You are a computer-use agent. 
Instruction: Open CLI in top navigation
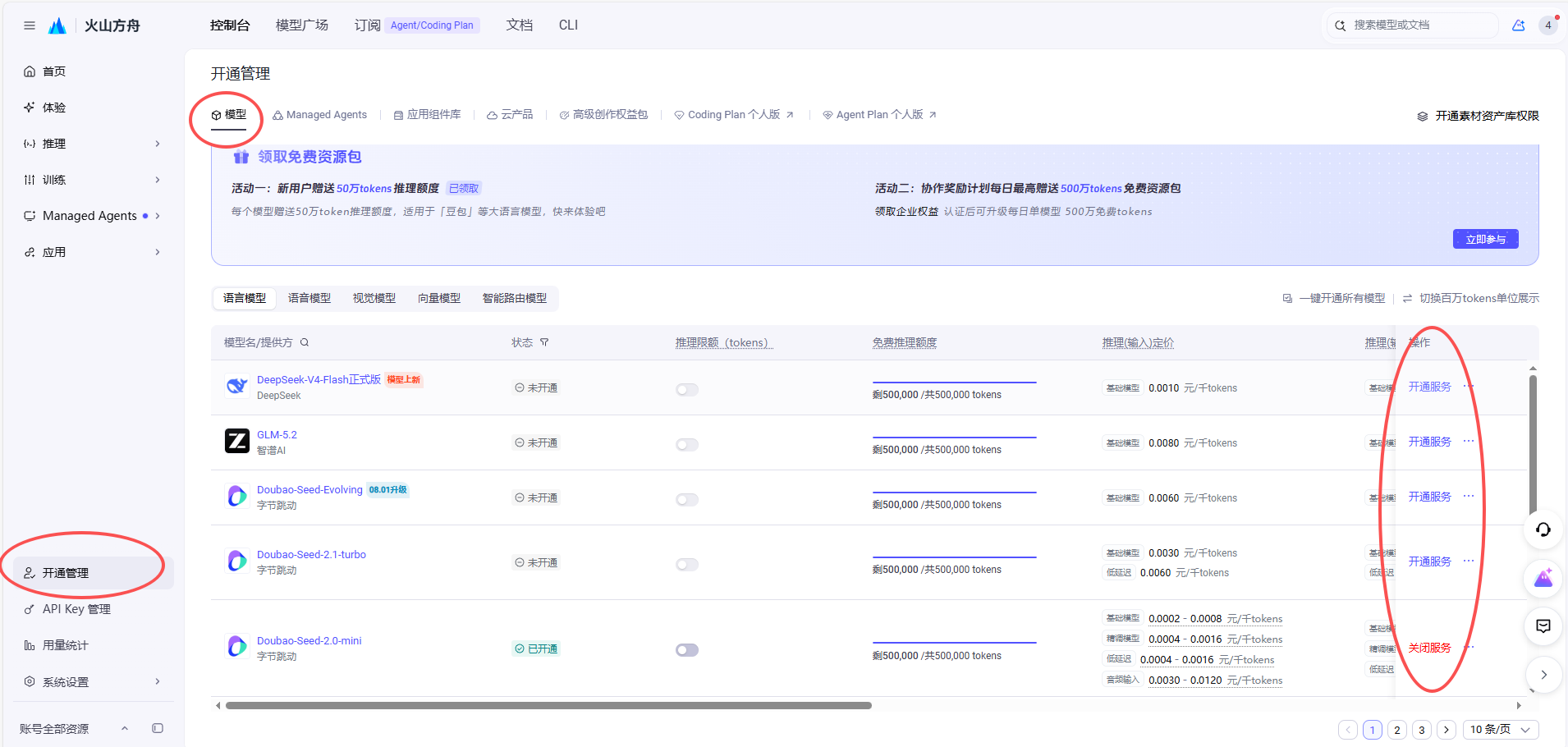(x=568, y=25)
